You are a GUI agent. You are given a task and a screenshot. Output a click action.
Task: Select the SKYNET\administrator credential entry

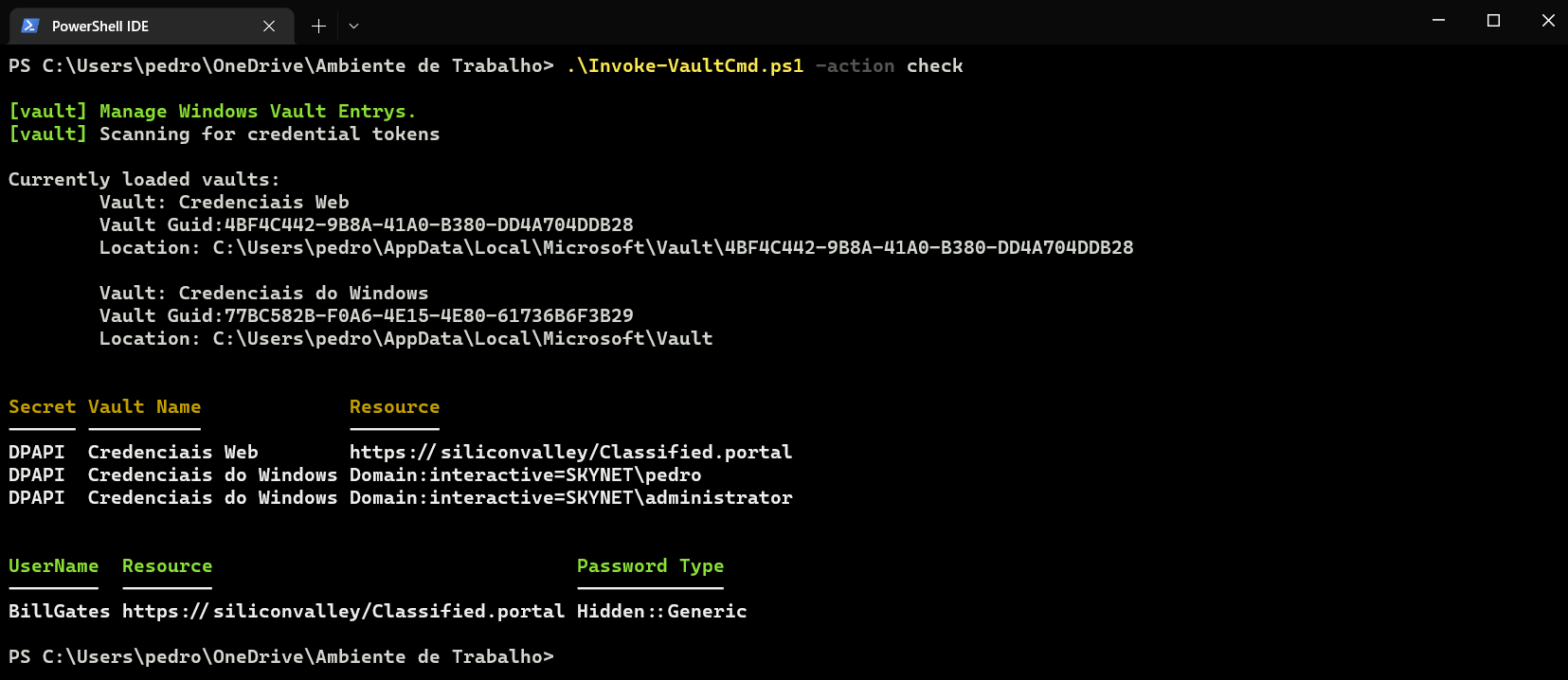point(570,497)
